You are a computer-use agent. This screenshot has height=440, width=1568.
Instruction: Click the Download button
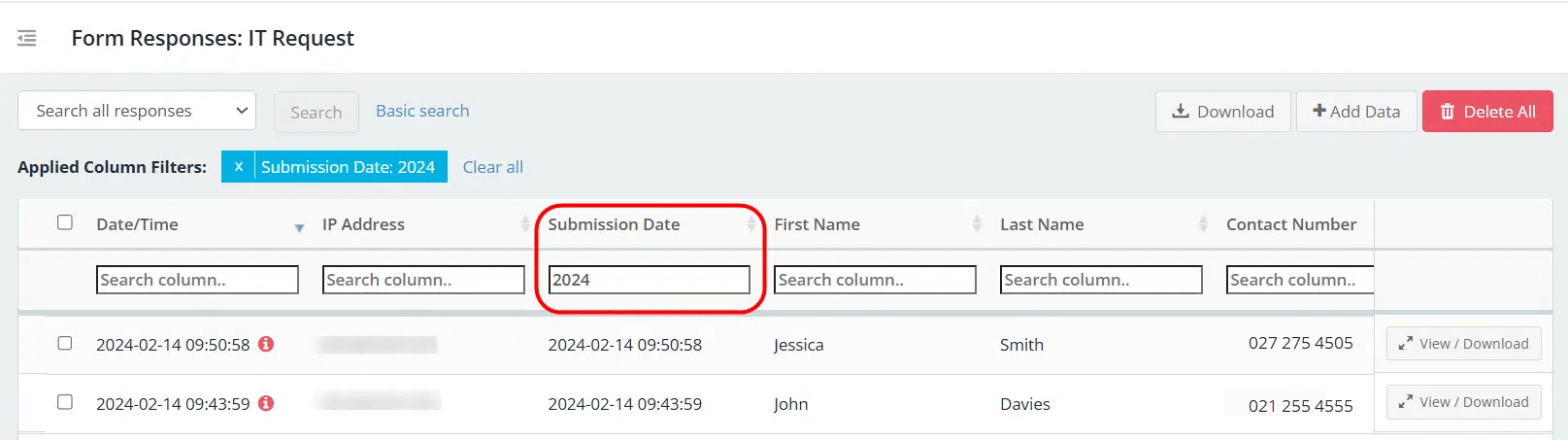[x=1223, y=112]
